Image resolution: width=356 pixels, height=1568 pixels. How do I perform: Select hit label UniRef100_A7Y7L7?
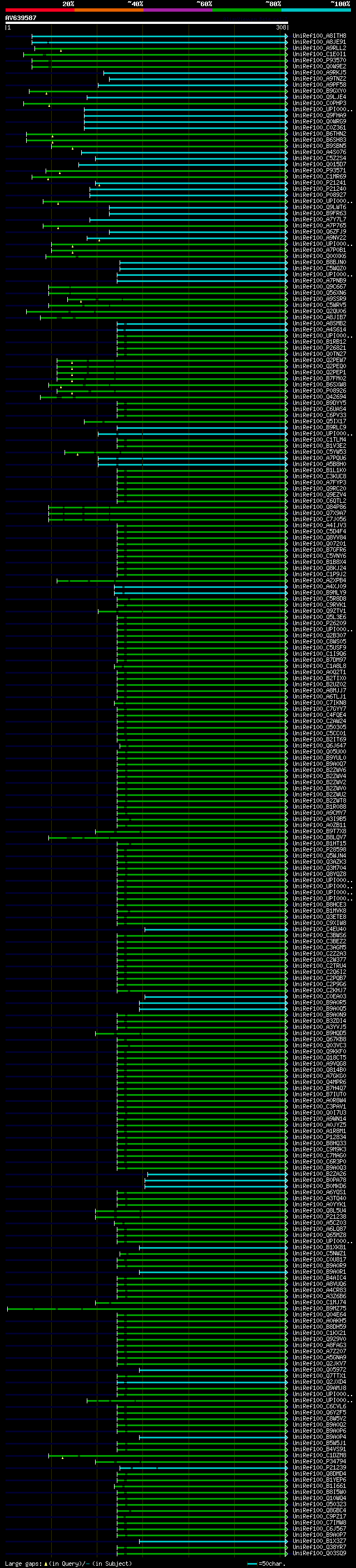[x=319, y=220]
